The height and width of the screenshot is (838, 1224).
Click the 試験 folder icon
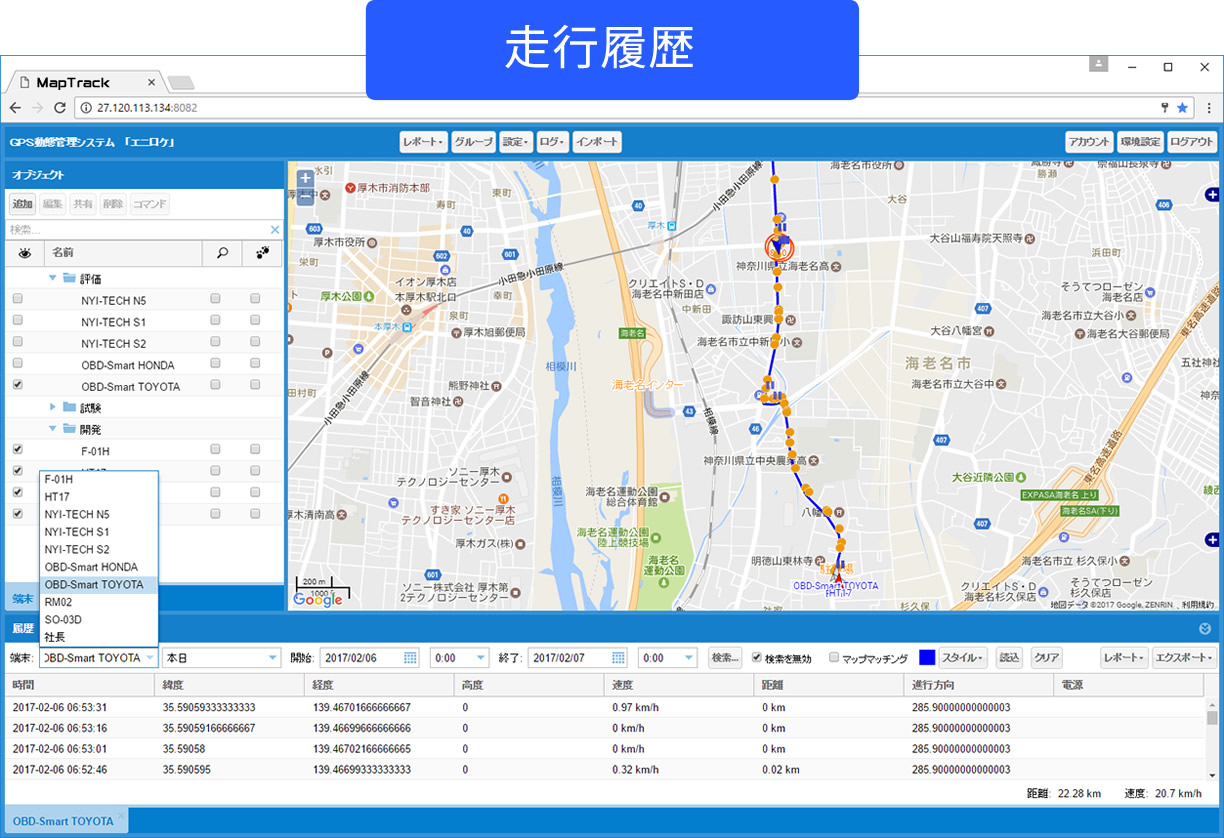point(69,408)
